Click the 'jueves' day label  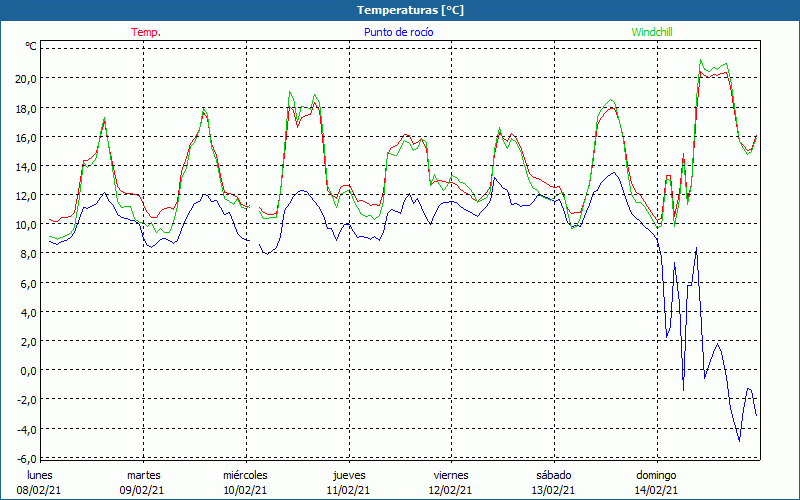[x=349, y=475]
